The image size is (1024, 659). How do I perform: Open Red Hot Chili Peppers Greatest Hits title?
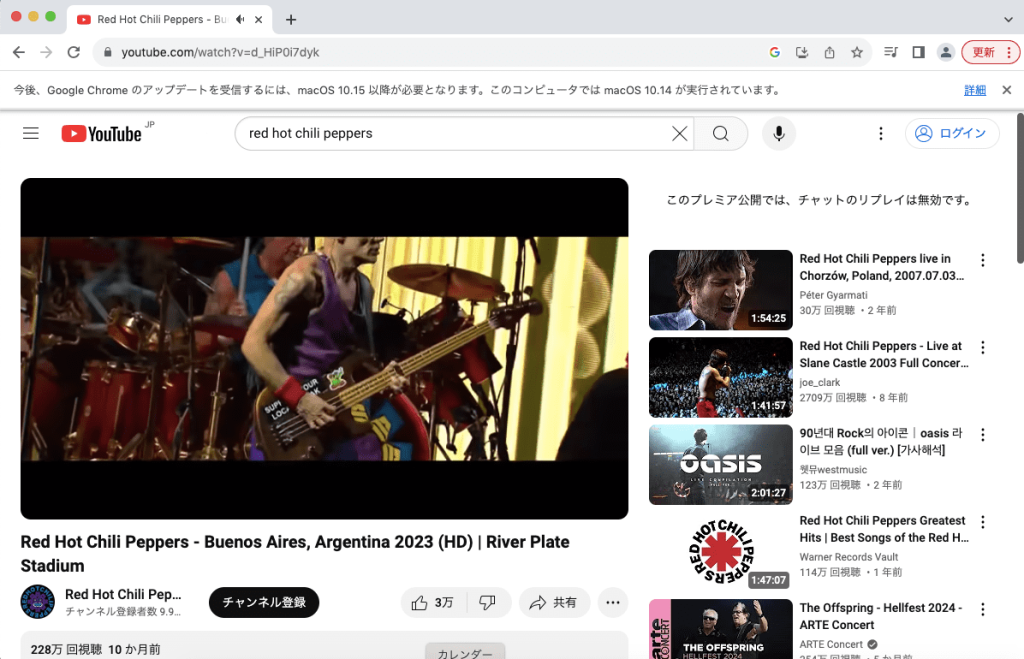pyautogui.click(x=884, y=529)
